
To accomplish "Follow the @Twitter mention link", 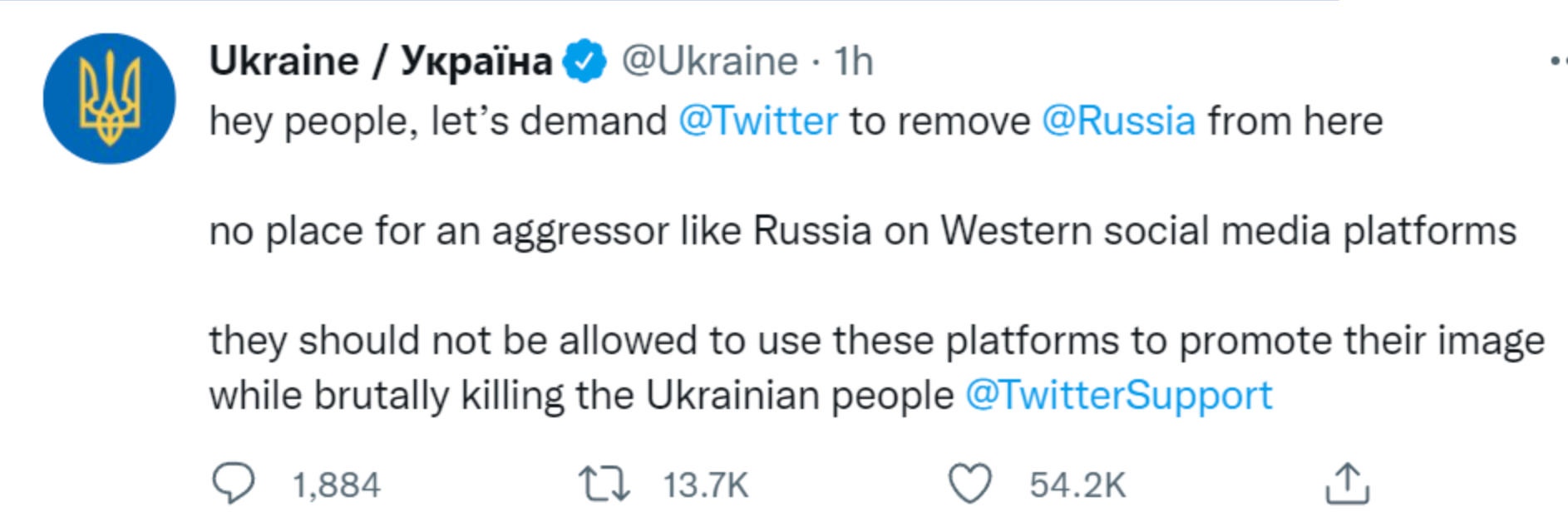I will click(x=758, y=121).
